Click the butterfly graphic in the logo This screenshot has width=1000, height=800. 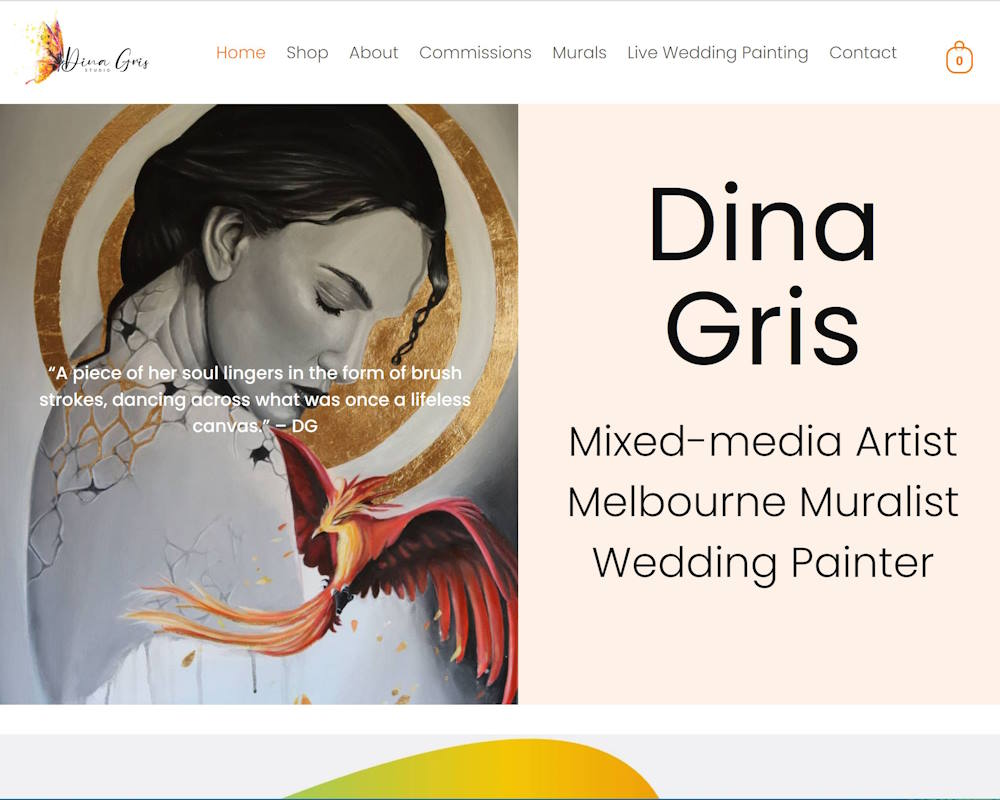coord(44,50)
